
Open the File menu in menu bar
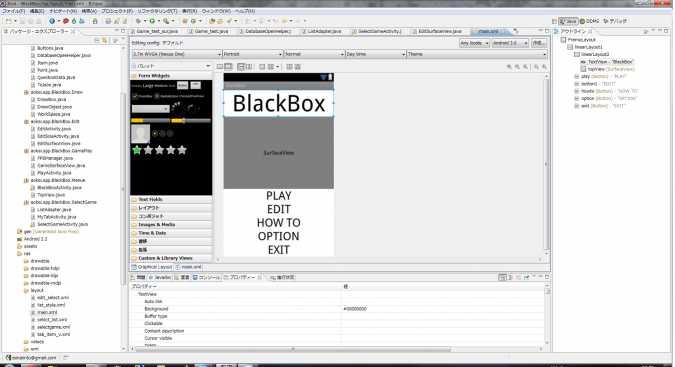[14, 11]
